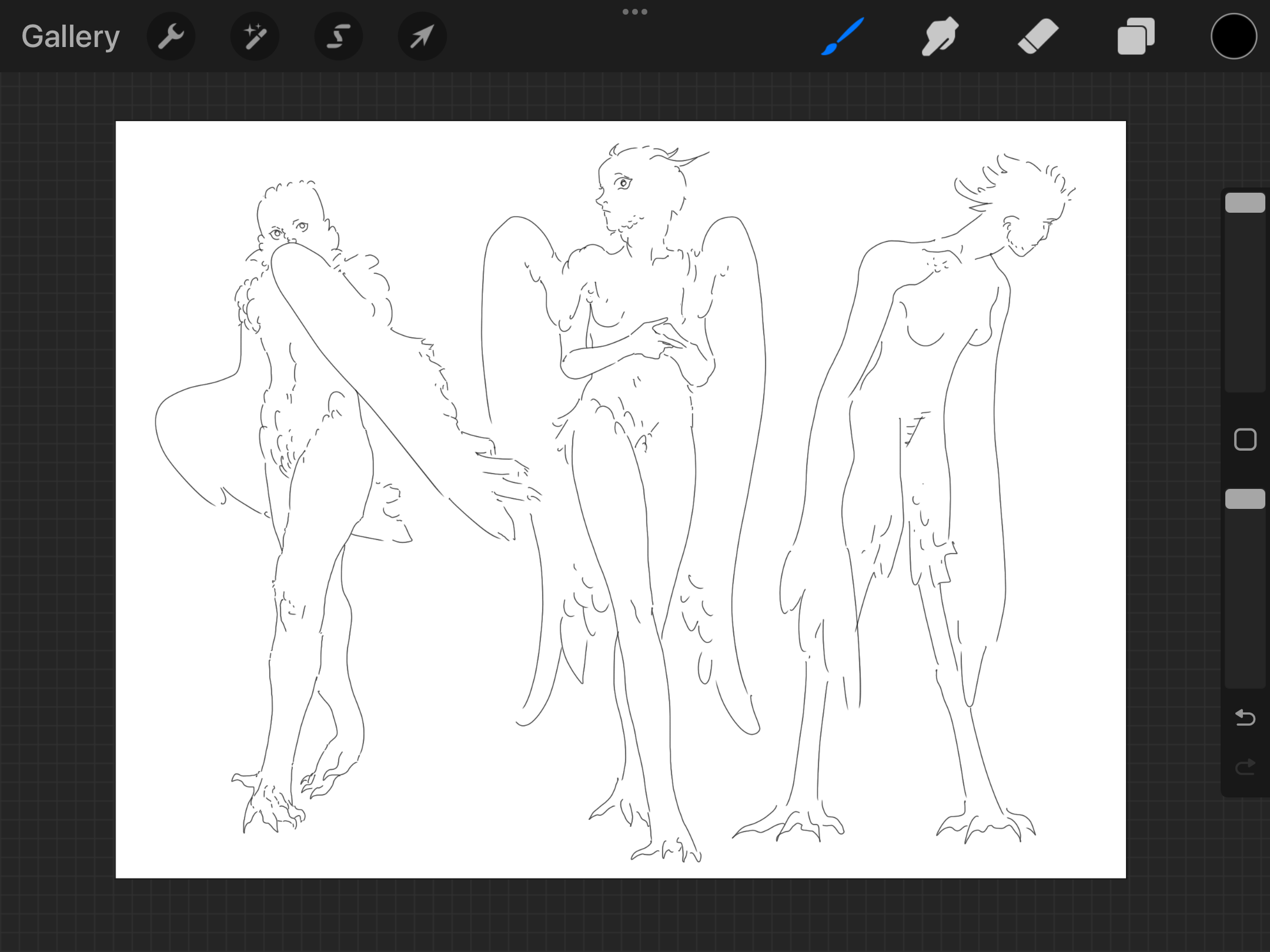This screenshot has height=952, width=1270.
Task: Tap the brush opacity slider handle
Action: tap(1245, 499)
